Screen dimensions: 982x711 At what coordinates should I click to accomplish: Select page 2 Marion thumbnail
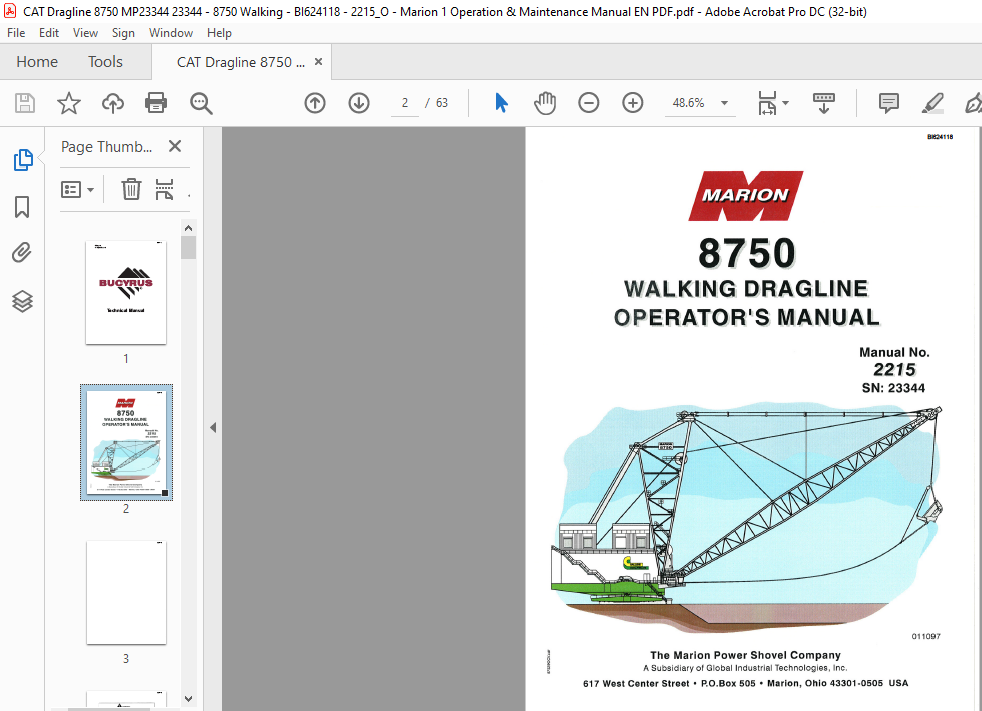tap(126, 442)
